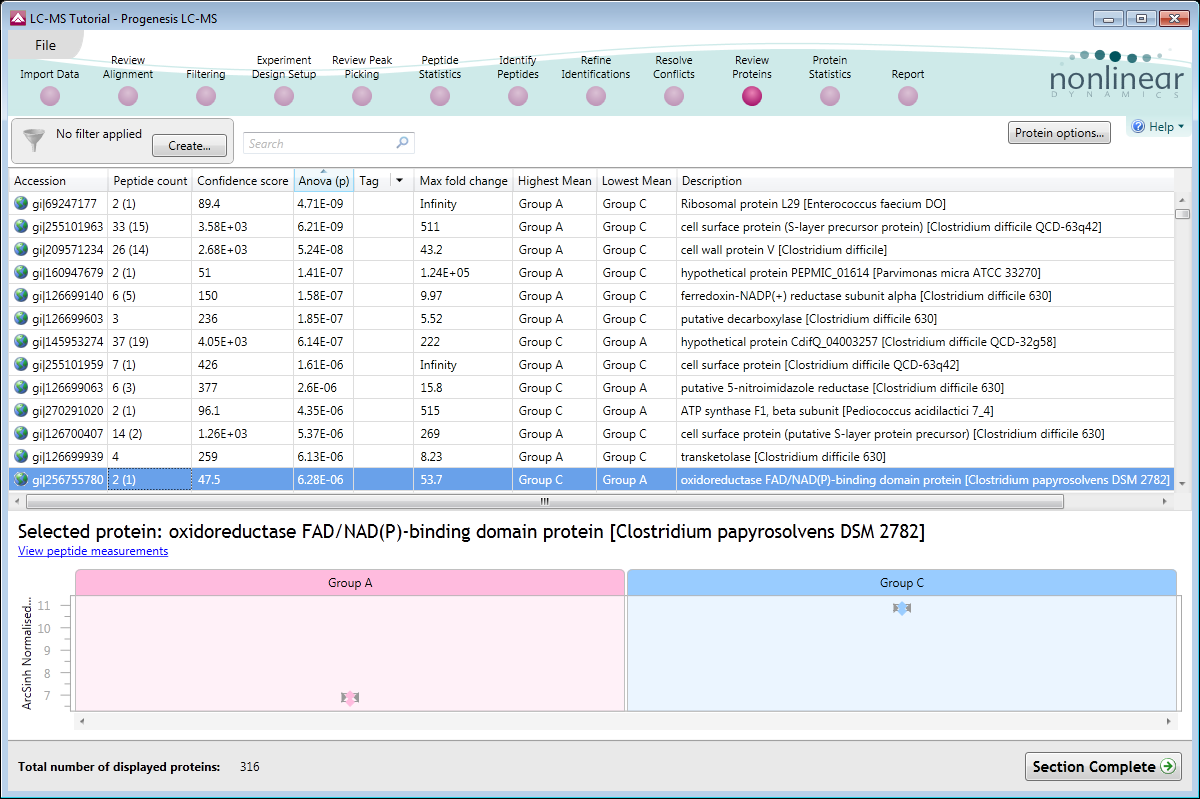
Task: Click the Create... filter button
Action: click(x=189, y=146)
